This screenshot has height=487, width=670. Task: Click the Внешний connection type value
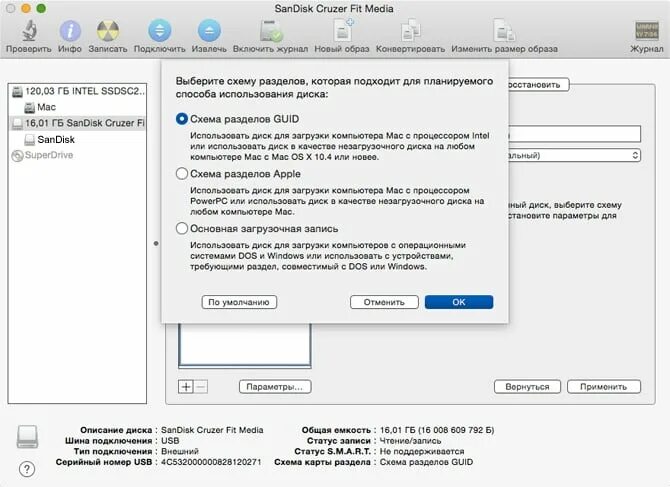coord(180,451)
